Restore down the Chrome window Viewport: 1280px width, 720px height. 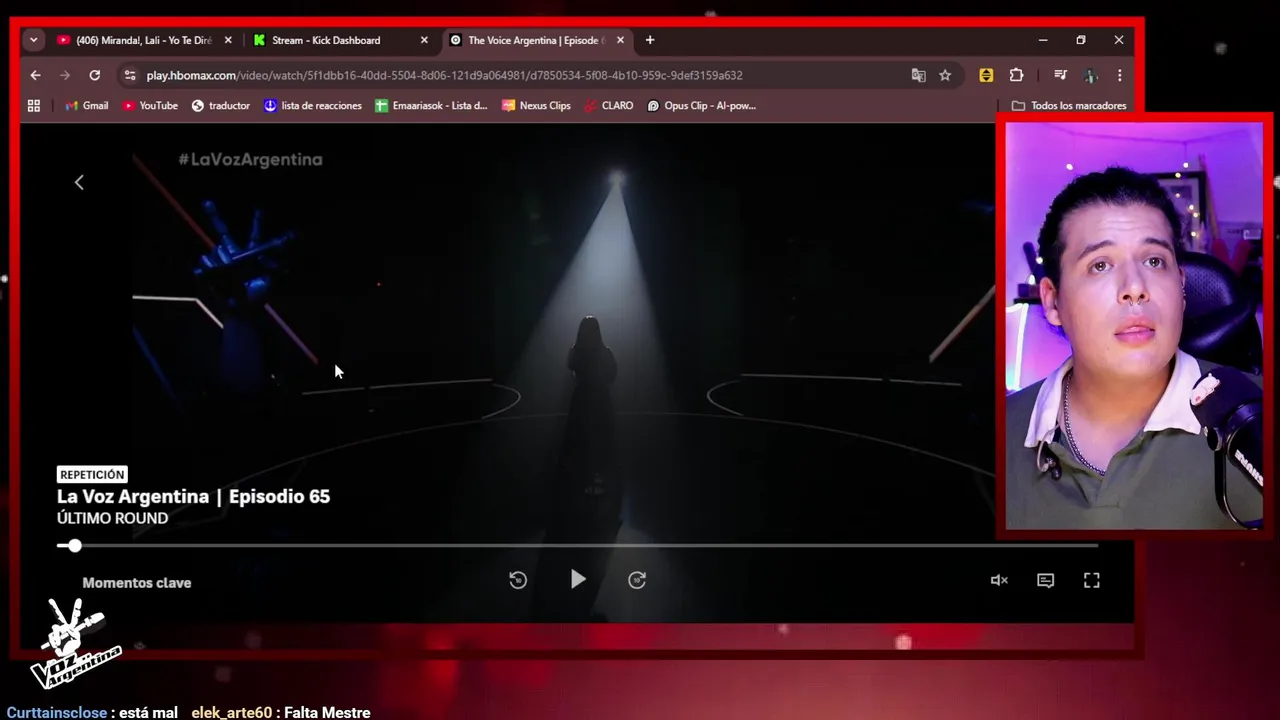click(x=1081, y=40)
